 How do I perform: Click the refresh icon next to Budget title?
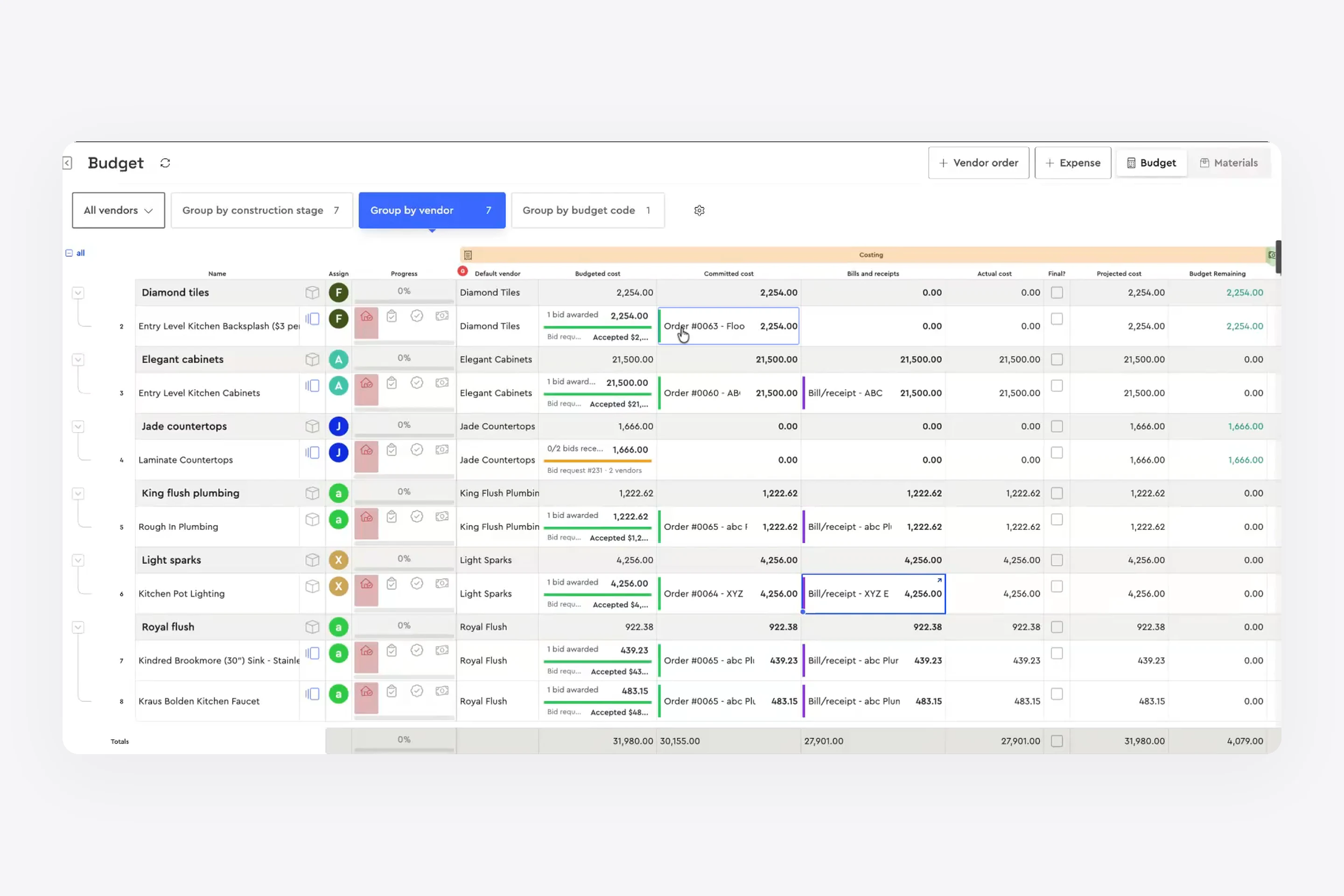pyautogui.click(x=165, y=163)
